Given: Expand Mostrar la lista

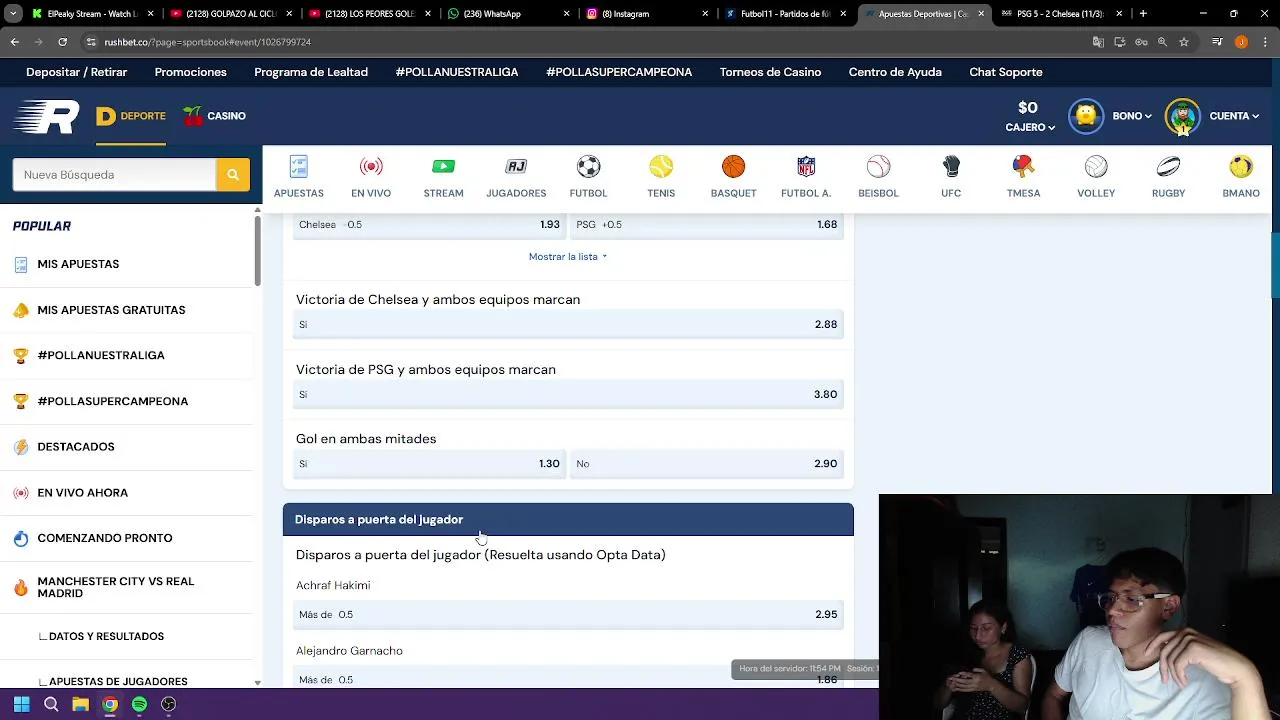Looking at the screenshot, I should 568,257.
